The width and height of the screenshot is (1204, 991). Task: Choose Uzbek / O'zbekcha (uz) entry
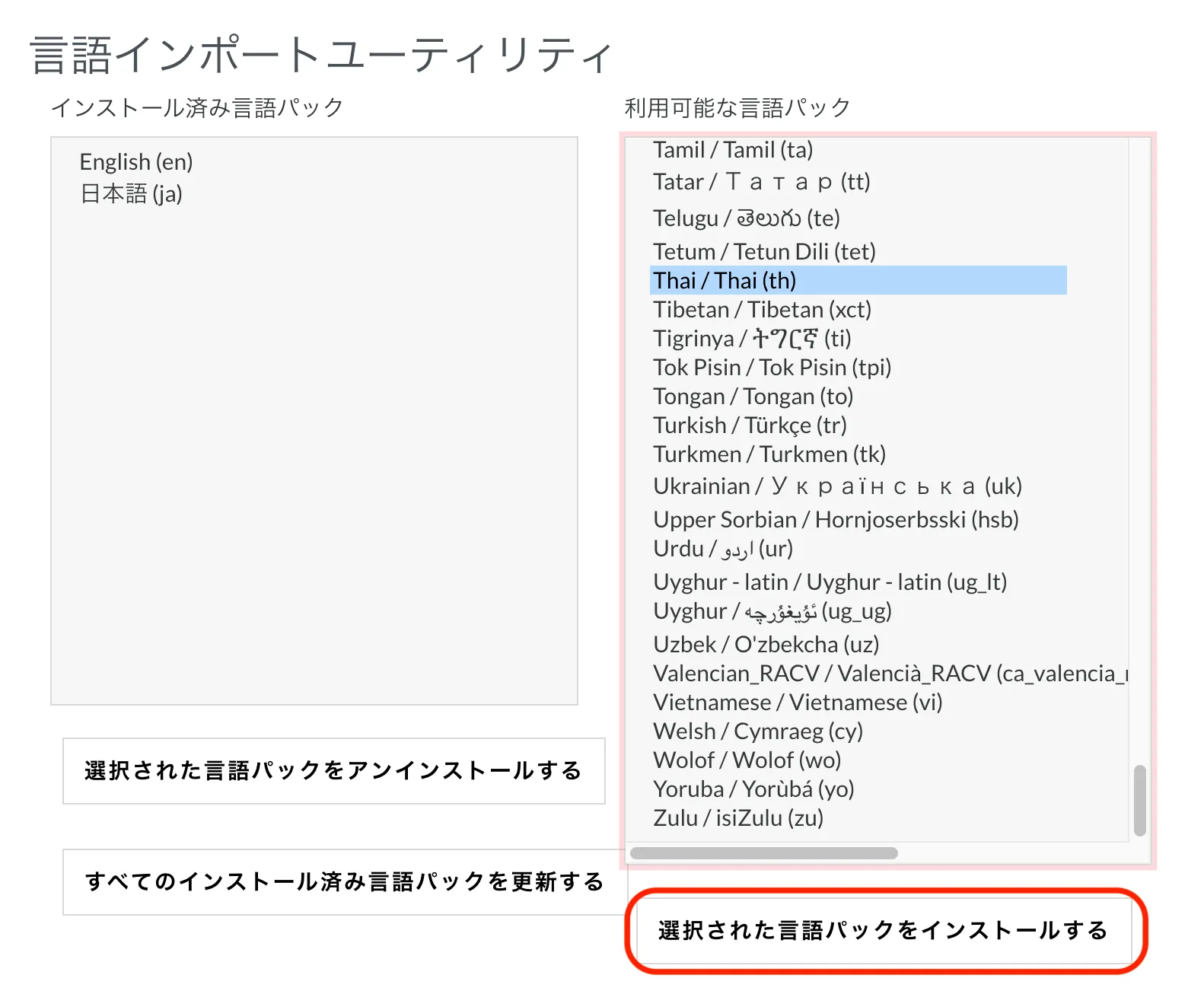[766, 645]
